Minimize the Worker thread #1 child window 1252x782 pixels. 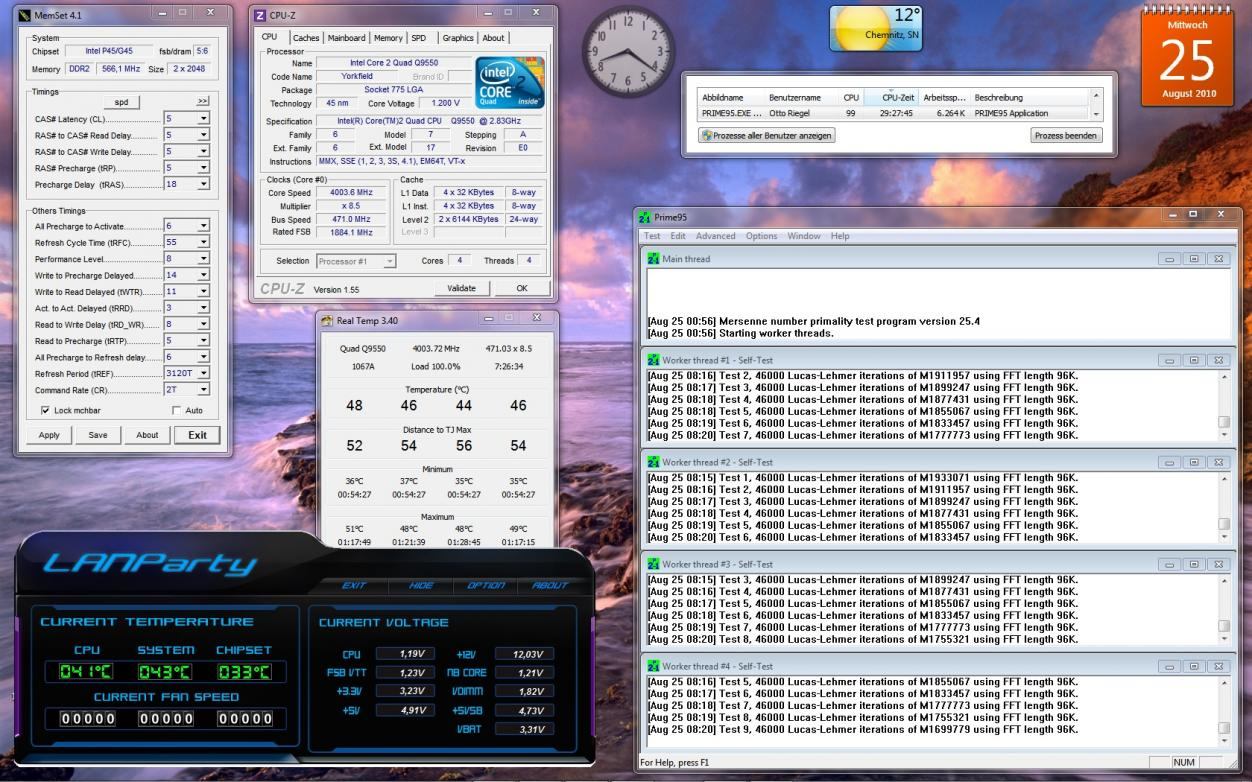point(1169,360)
